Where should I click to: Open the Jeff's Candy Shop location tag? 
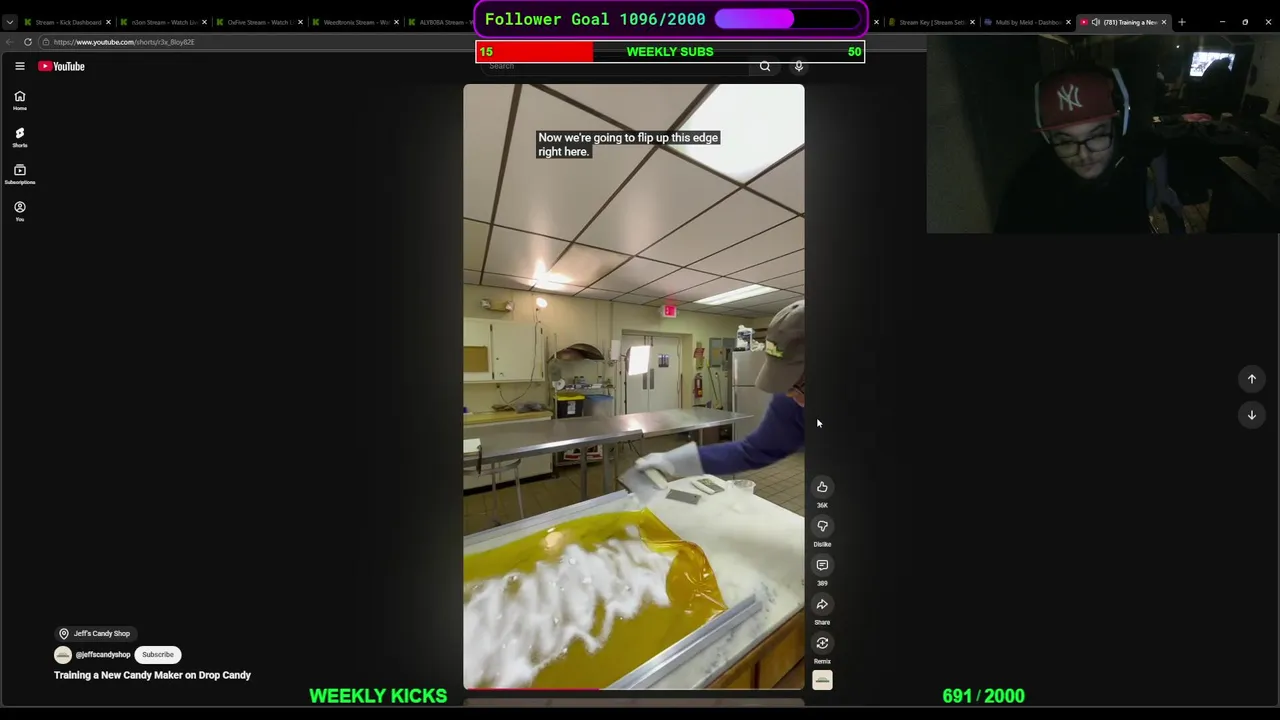[94, 634]
